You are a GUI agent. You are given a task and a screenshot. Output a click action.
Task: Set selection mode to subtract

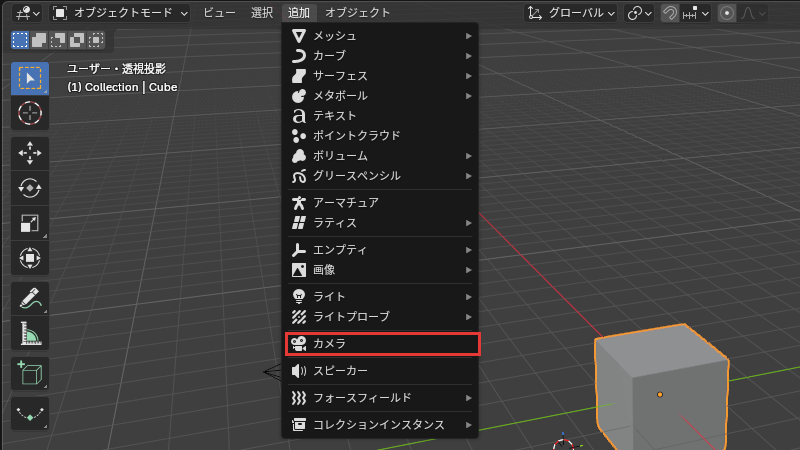[x=58, y=40]
